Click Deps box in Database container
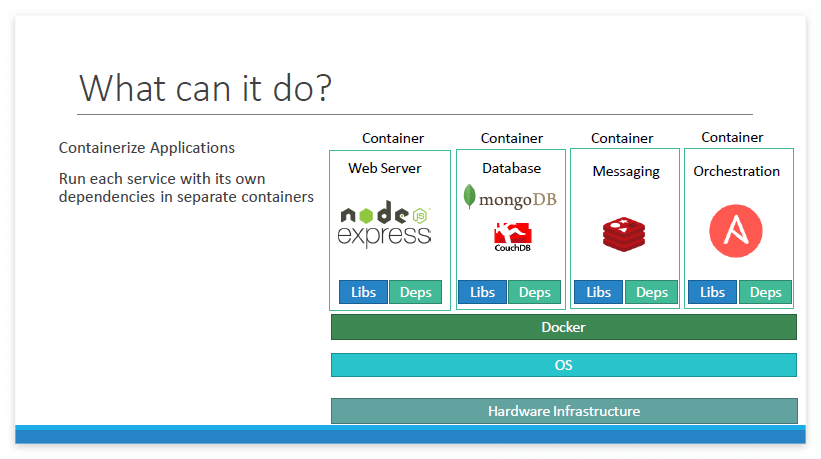821x459 pixels. [x=535, y=292]
